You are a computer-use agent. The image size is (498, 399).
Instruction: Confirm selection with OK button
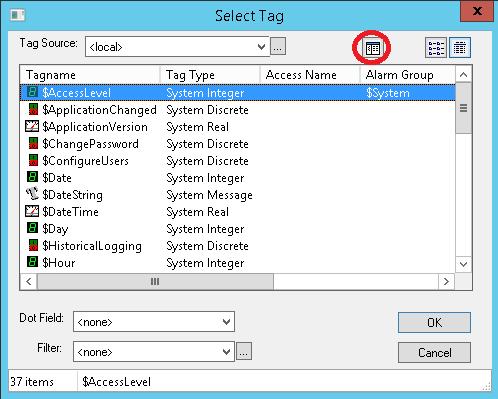[434, 322]
